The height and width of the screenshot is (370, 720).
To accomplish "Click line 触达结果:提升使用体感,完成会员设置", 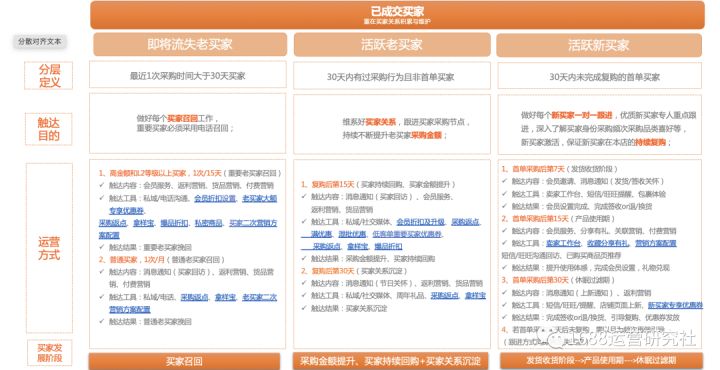I will pos(591,268).
